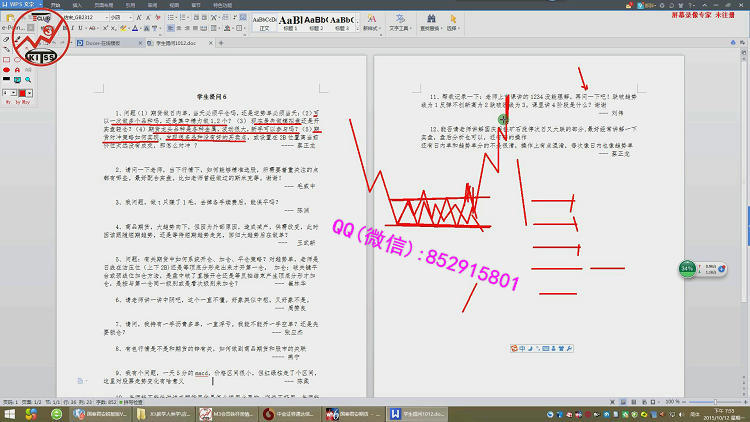Switch to the 插入 ribbon tab

[74, 5]
